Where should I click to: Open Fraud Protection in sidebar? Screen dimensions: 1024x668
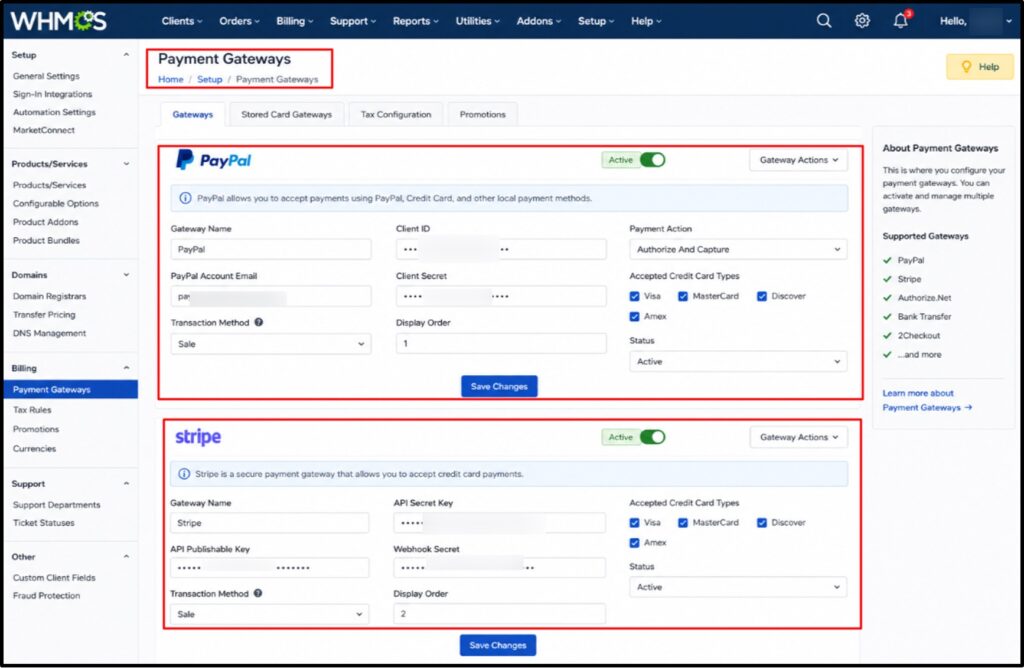(x=46, y=596)
